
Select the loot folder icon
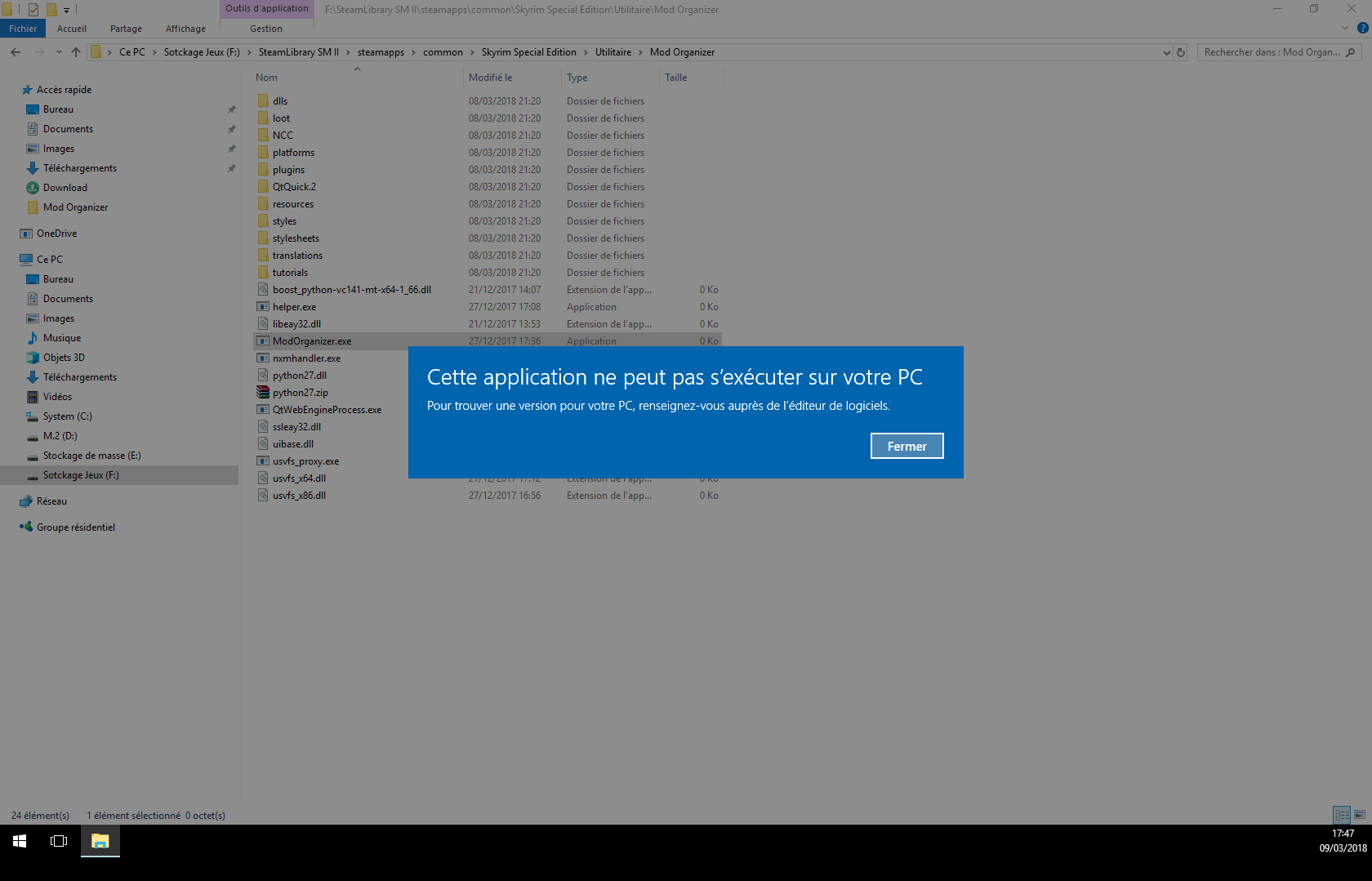(x=263, y=118)
